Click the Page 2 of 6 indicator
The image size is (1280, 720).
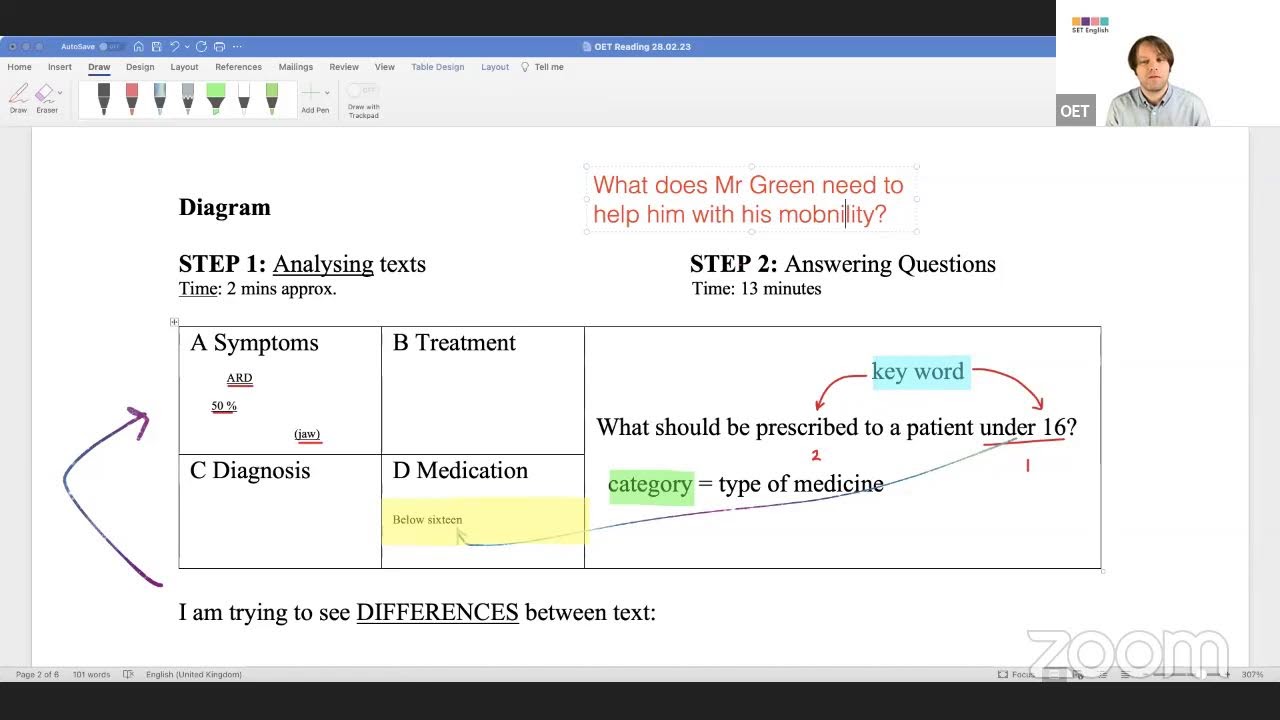click(x=37, y=675)
